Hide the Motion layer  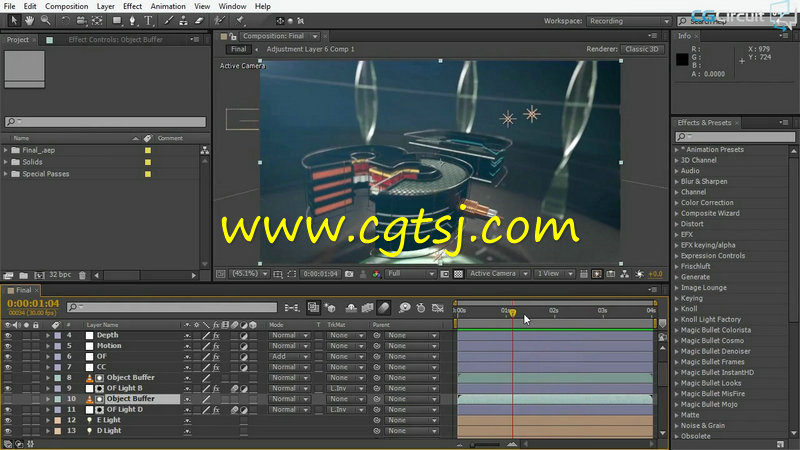pyautogui.click(x=8, y=346)
